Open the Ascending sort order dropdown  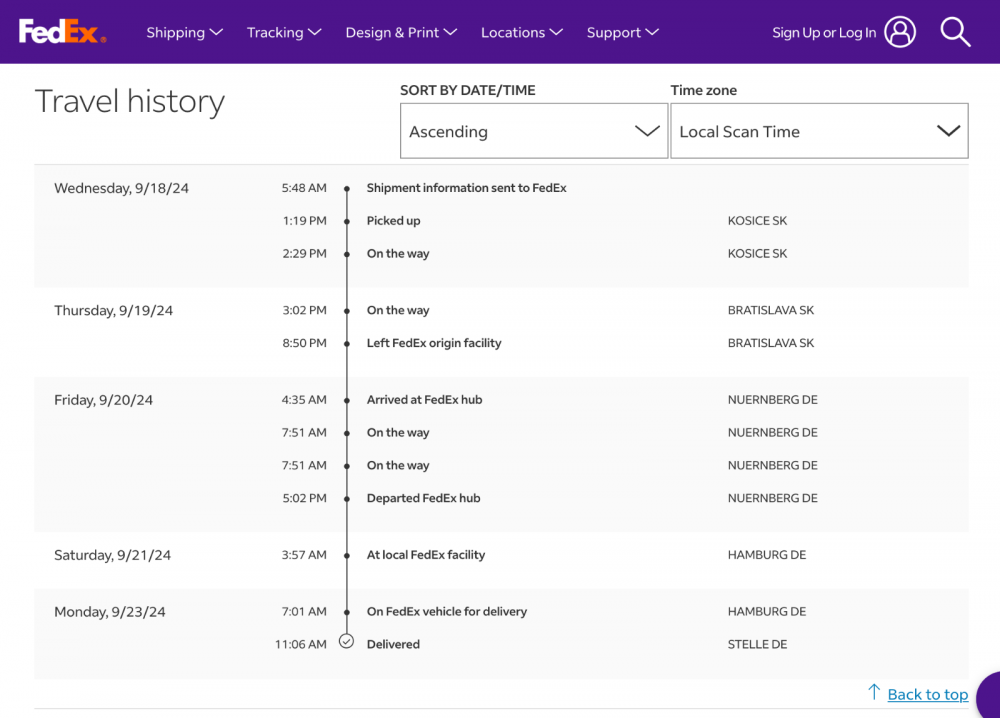(x=533, y=131)
